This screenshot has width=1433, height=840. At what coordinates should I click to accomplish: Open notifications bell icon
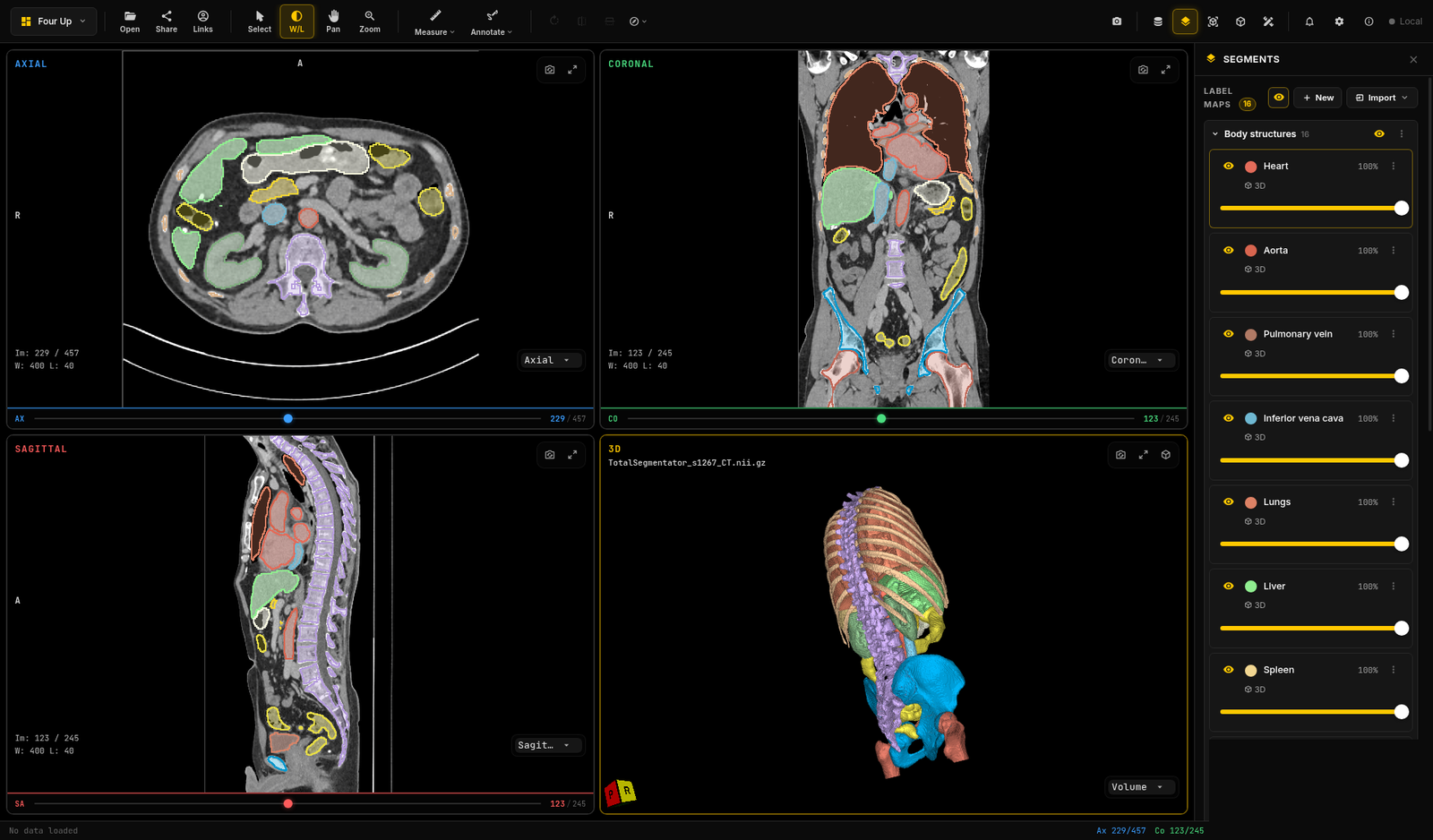pyautogui.click(x=1309, y=21)
